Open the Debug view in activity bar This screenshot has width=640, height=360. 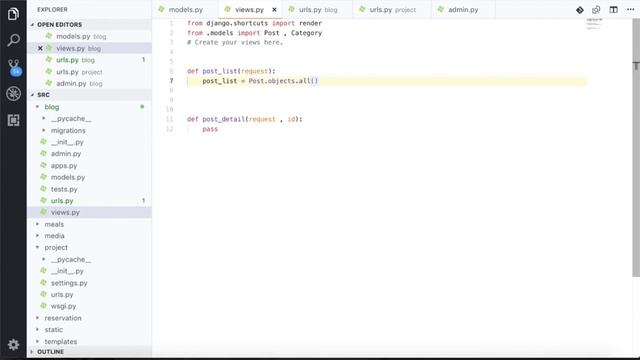(x=13, y=93)
